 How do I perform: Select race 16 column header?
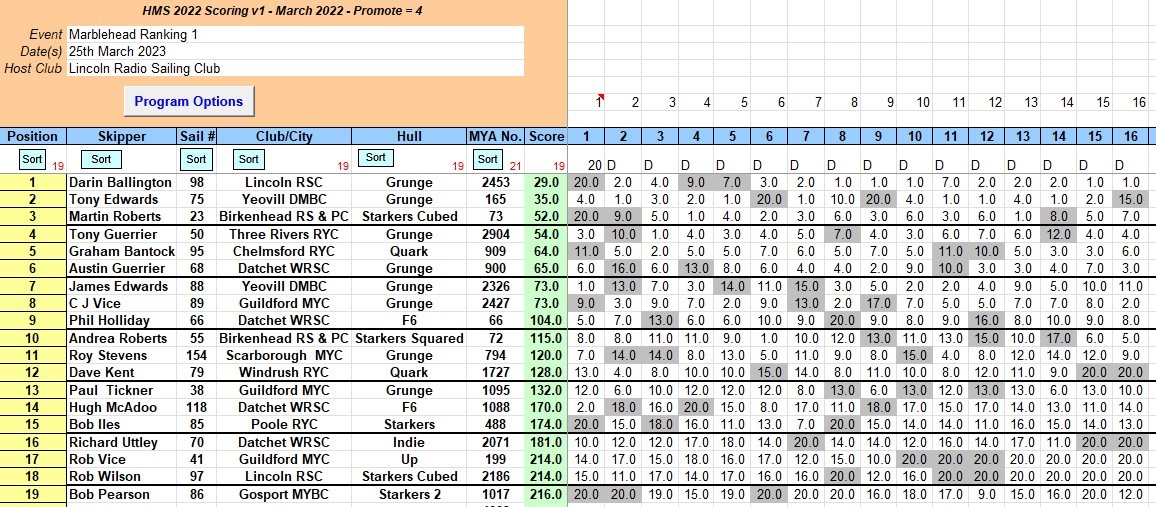click(1138, 136)
